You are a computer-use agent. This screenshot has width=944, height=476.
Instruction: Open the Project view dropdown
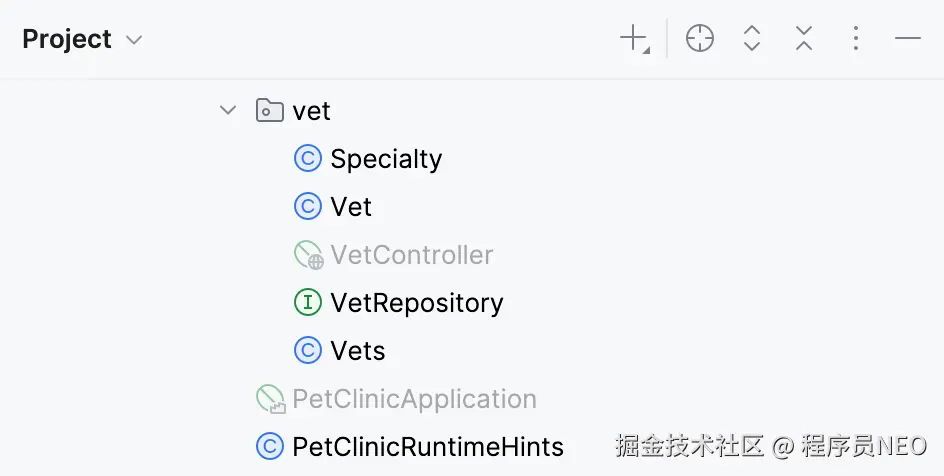point(134,40)
